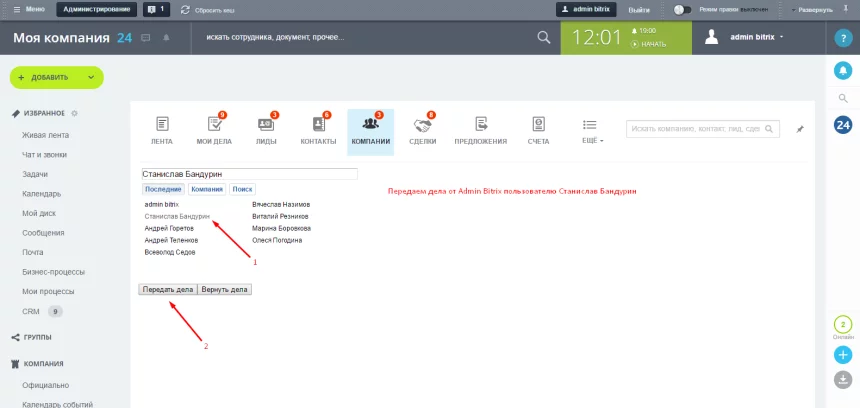860x408 pixels.
Task: Select Станислав Бандурин in the user list
Action: [176, 216]
